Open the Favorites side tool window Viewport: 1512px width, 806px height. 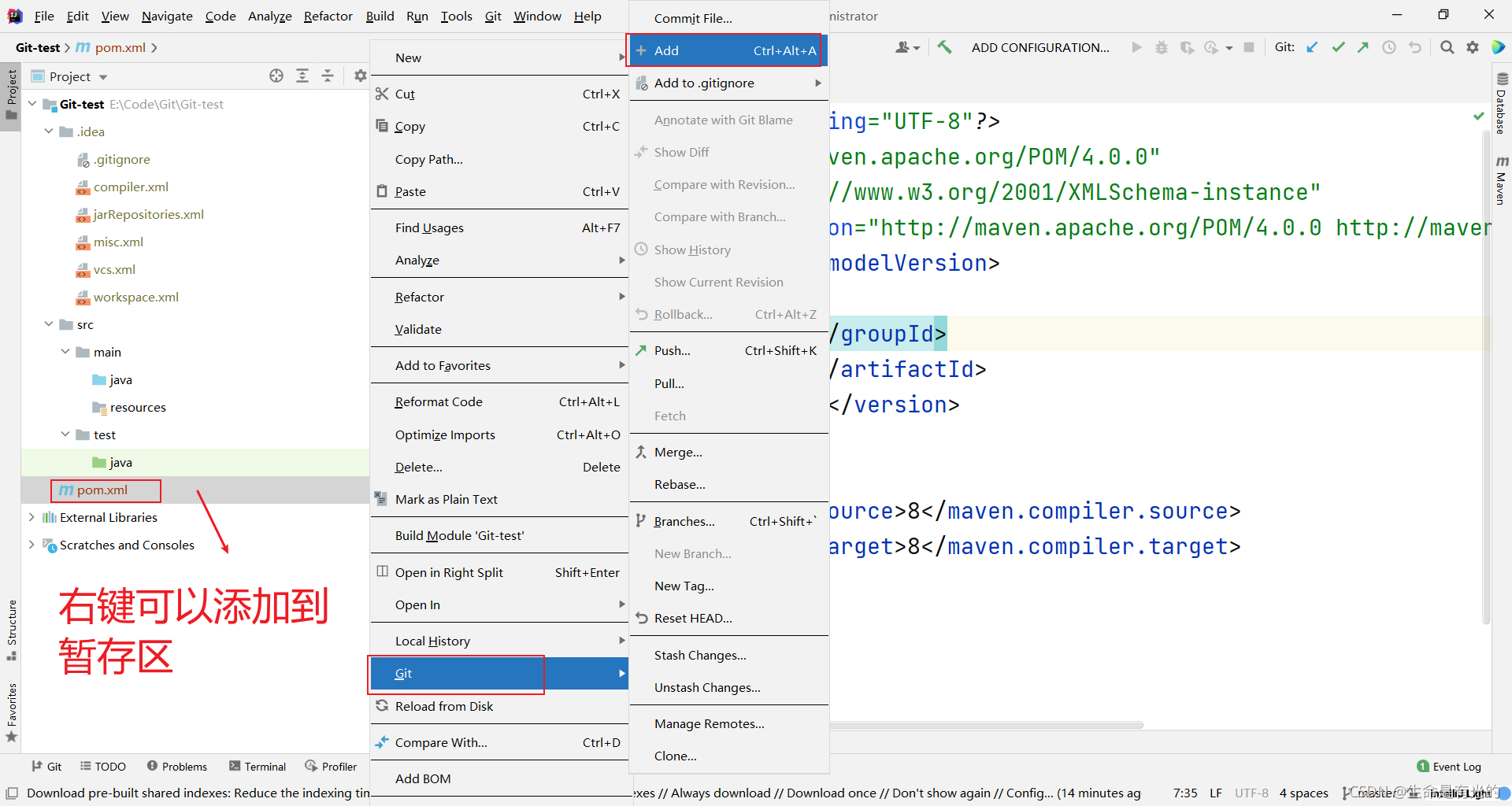tap(12, 712)
